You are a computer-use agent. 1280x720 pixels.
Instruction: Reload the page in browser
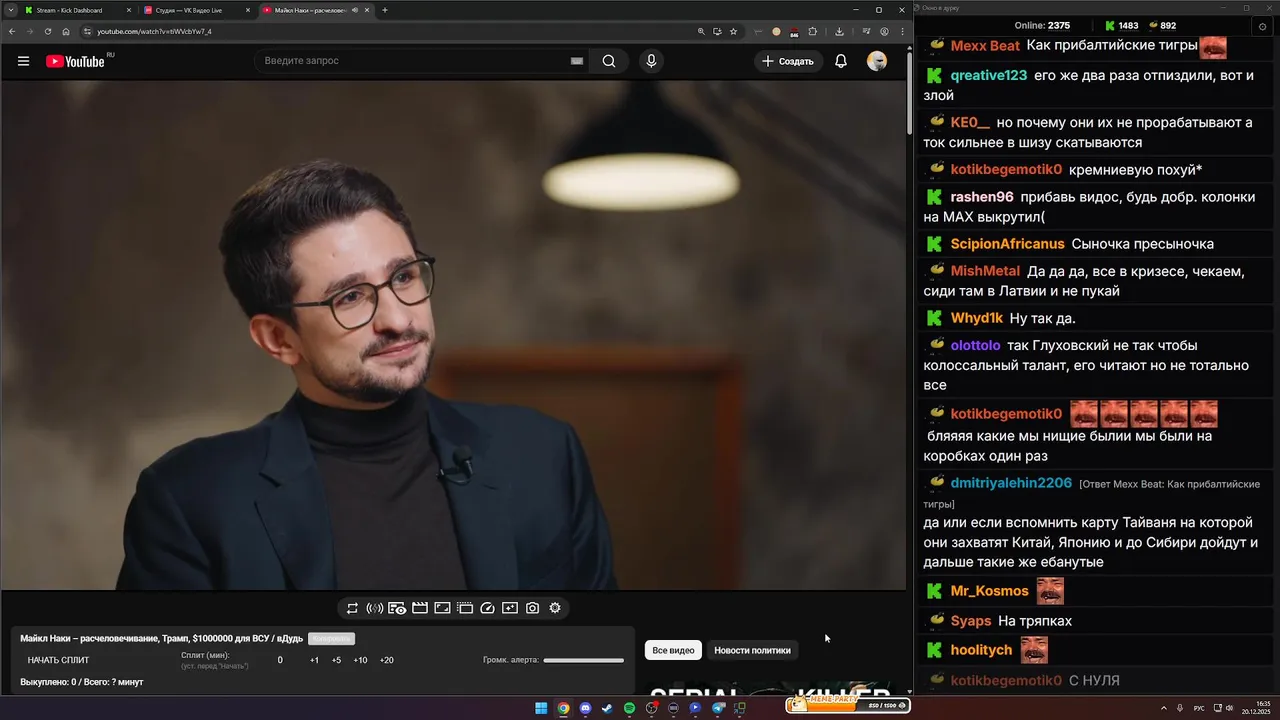coord(47,31)
